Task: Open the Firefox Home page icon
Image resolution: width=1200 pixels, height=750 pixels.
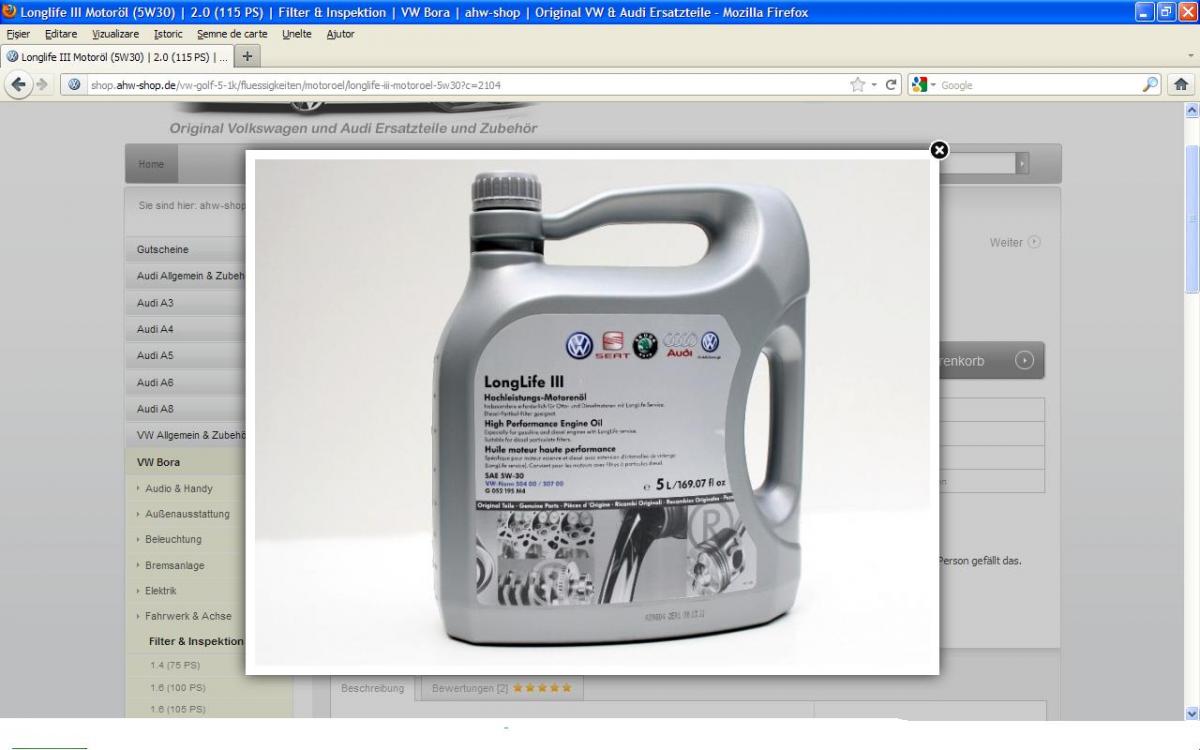Action: [1181, 85]
